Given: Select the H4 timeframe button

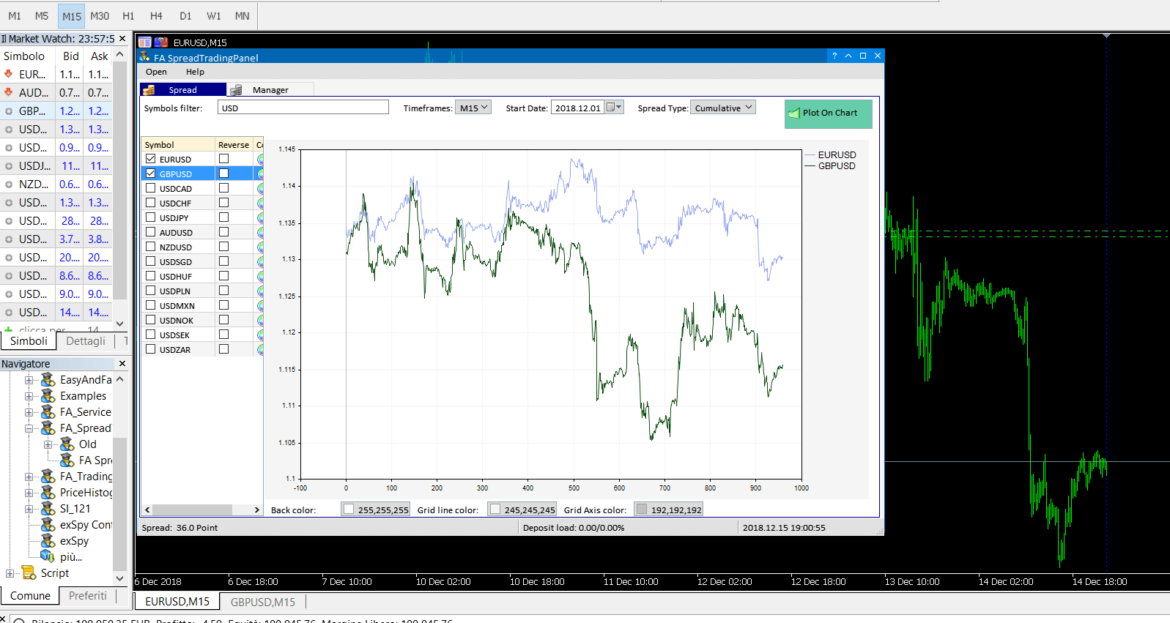Looking at the screenshot, I should [157, 16].
